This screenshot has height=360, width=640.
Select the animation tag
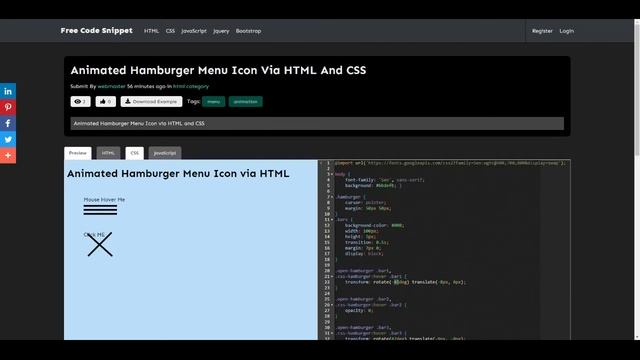click(x=246, y=102)
